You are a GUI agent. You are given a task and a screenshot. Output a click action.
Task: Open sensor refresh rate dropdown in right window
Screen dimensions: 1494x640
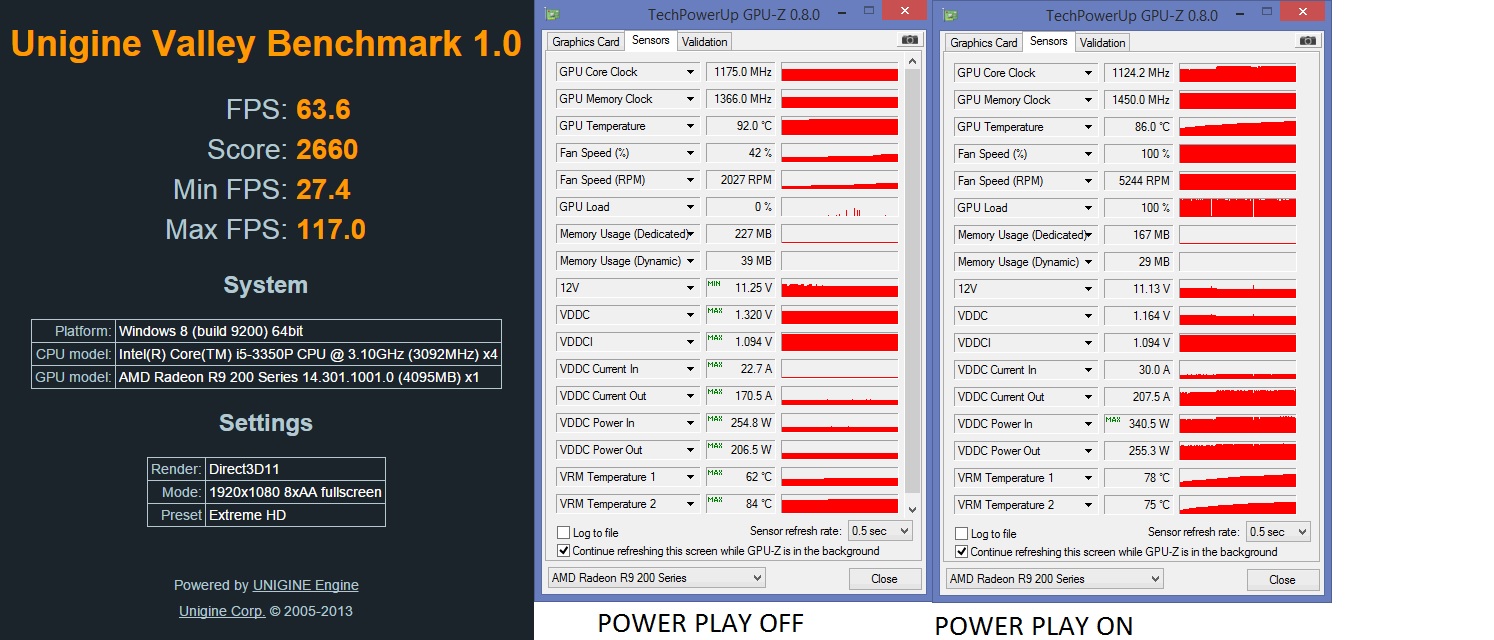[1278, 532]
